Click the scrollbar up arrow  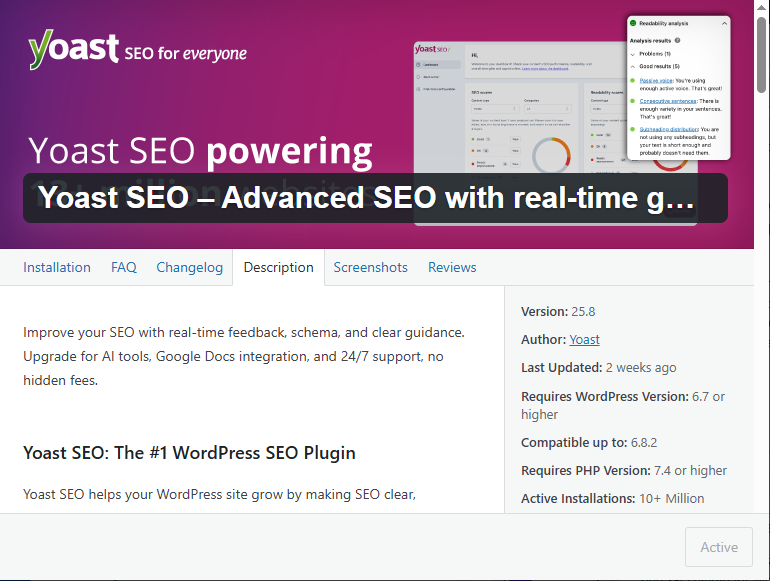click(762, 7)
